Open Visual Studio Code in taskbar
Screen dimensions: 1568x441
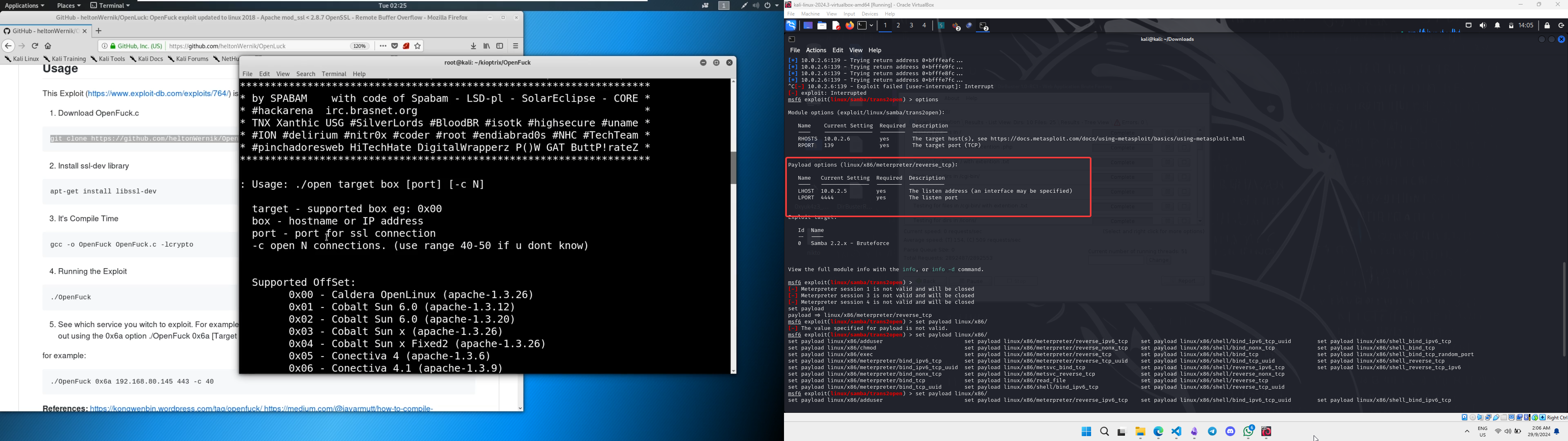1176,432
